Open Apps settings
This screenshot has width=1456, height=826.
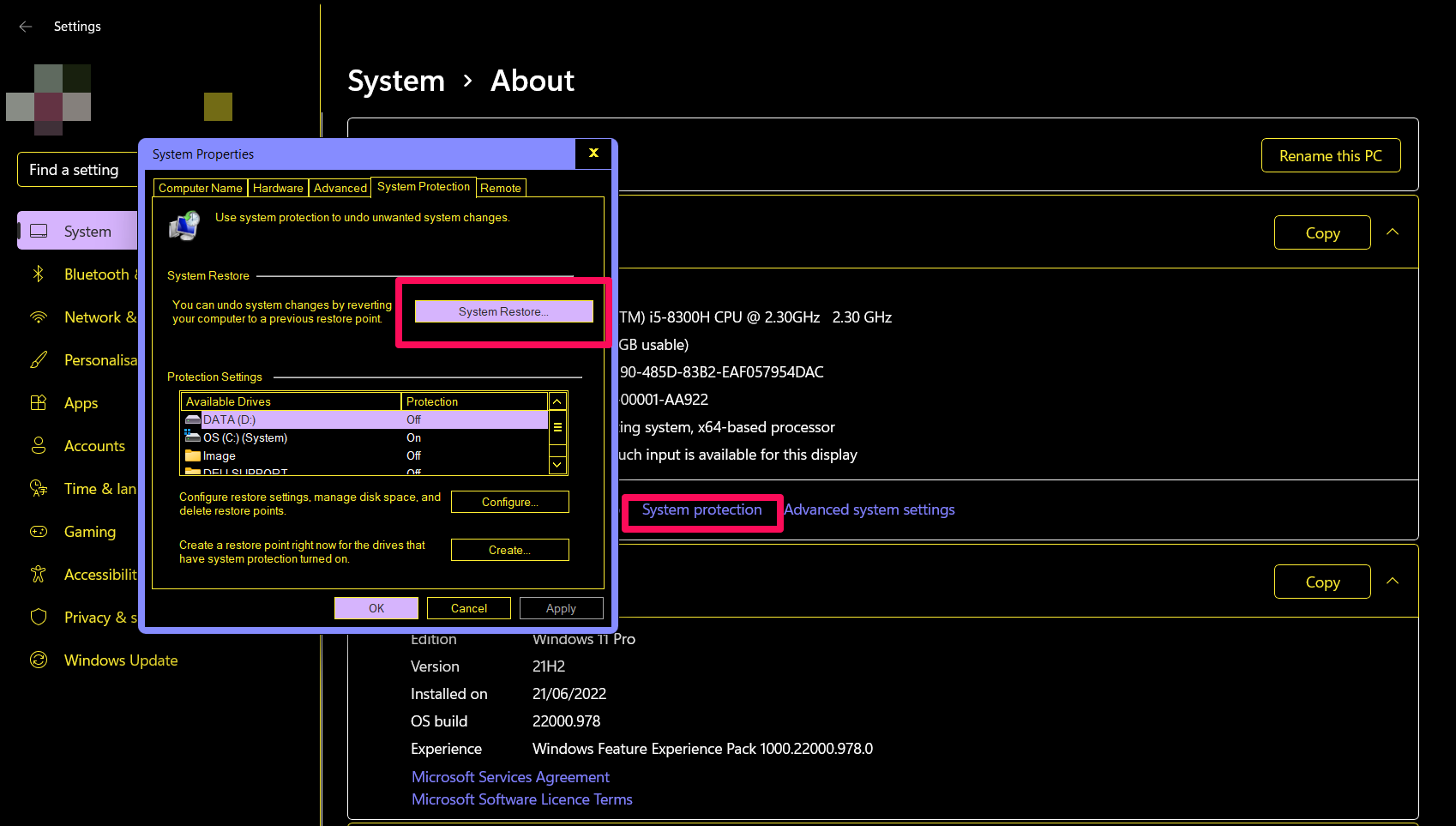78,403
